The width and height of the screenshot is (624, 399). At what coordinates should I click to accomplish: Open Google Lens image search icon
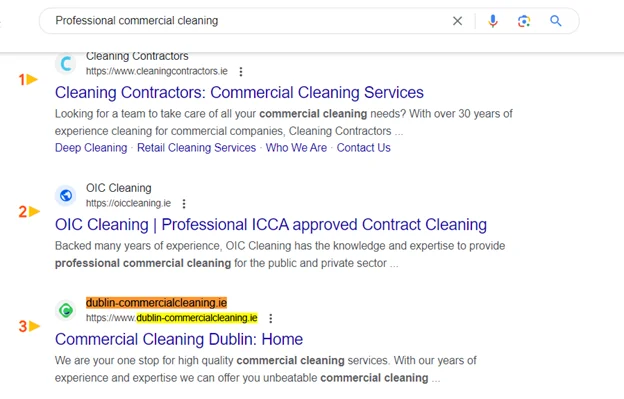(x=524, y=21)
